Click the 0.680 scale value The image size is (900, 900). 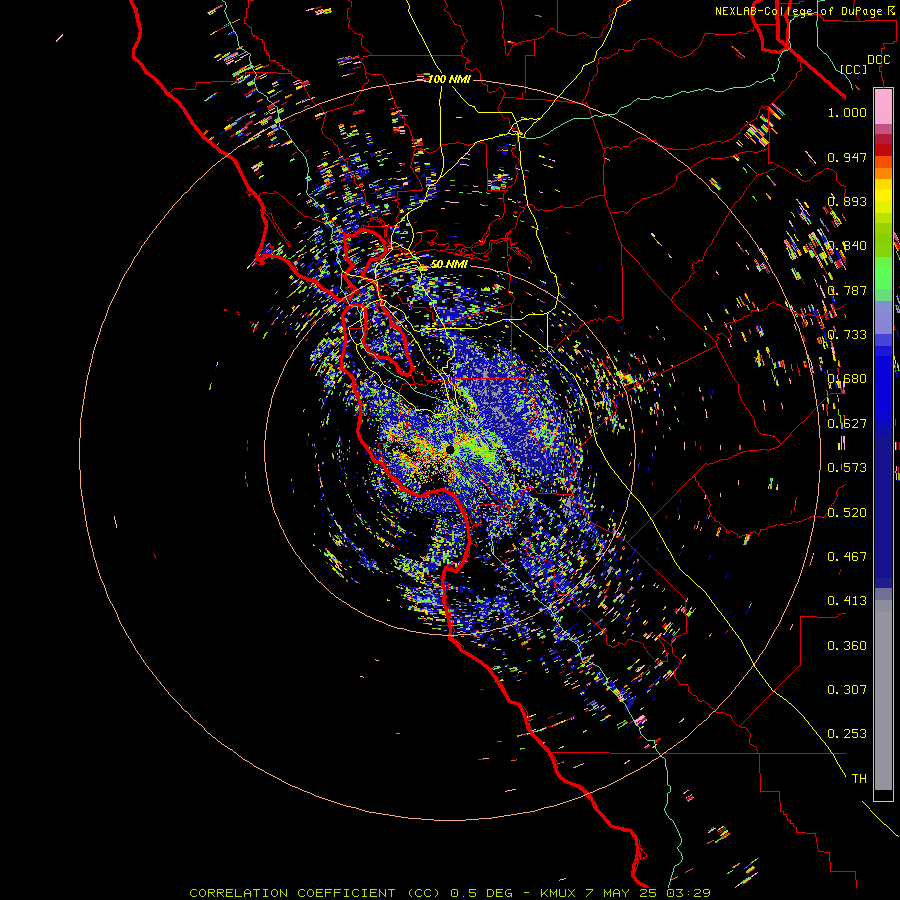tap(847, 379)
